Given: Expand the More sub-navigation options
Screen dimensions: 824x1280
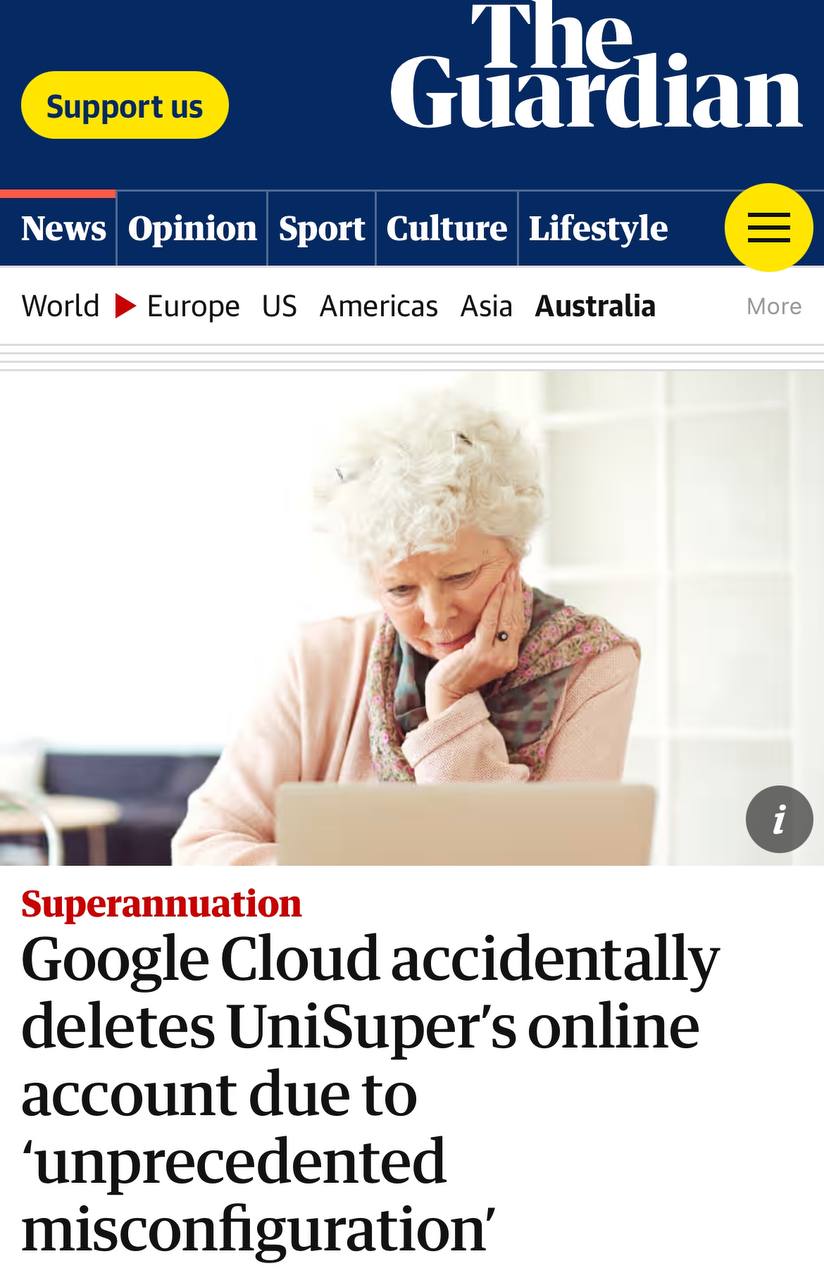Looking at the screenshot, I should [774, 306].
